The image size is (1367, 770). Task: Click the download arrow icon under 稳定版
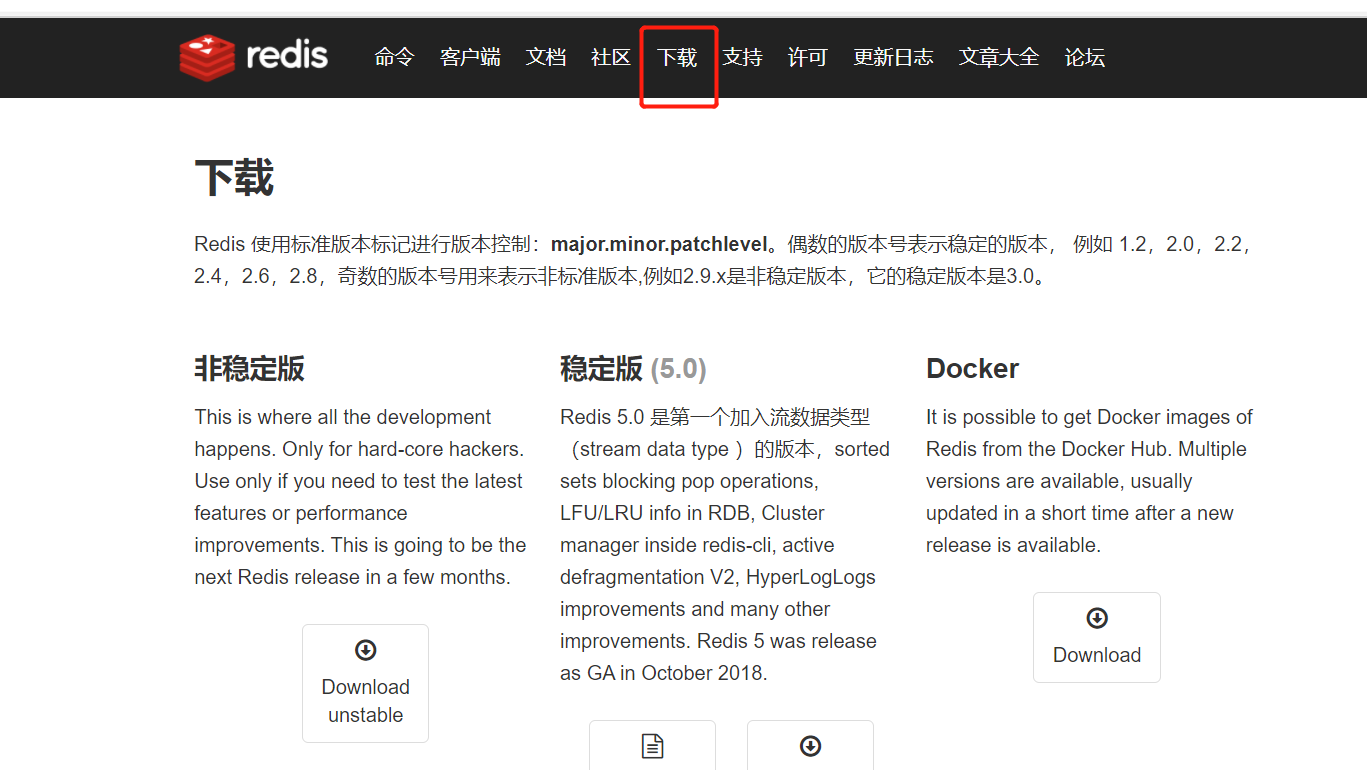(x=810, y=745)
